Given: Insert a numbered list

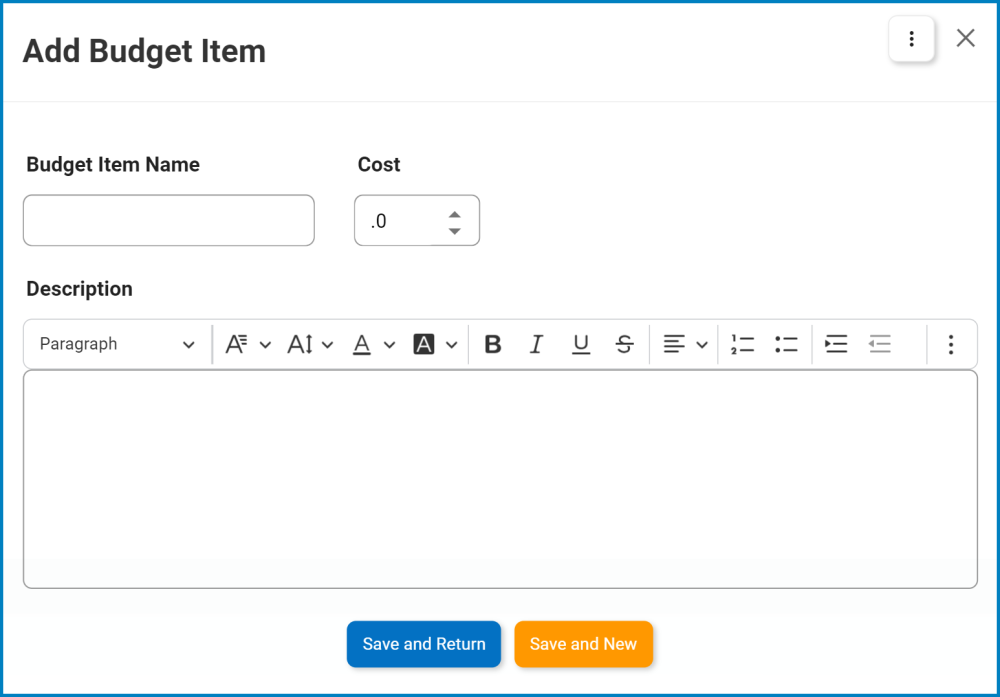Looking at the screenshot, I should (742, 345).
